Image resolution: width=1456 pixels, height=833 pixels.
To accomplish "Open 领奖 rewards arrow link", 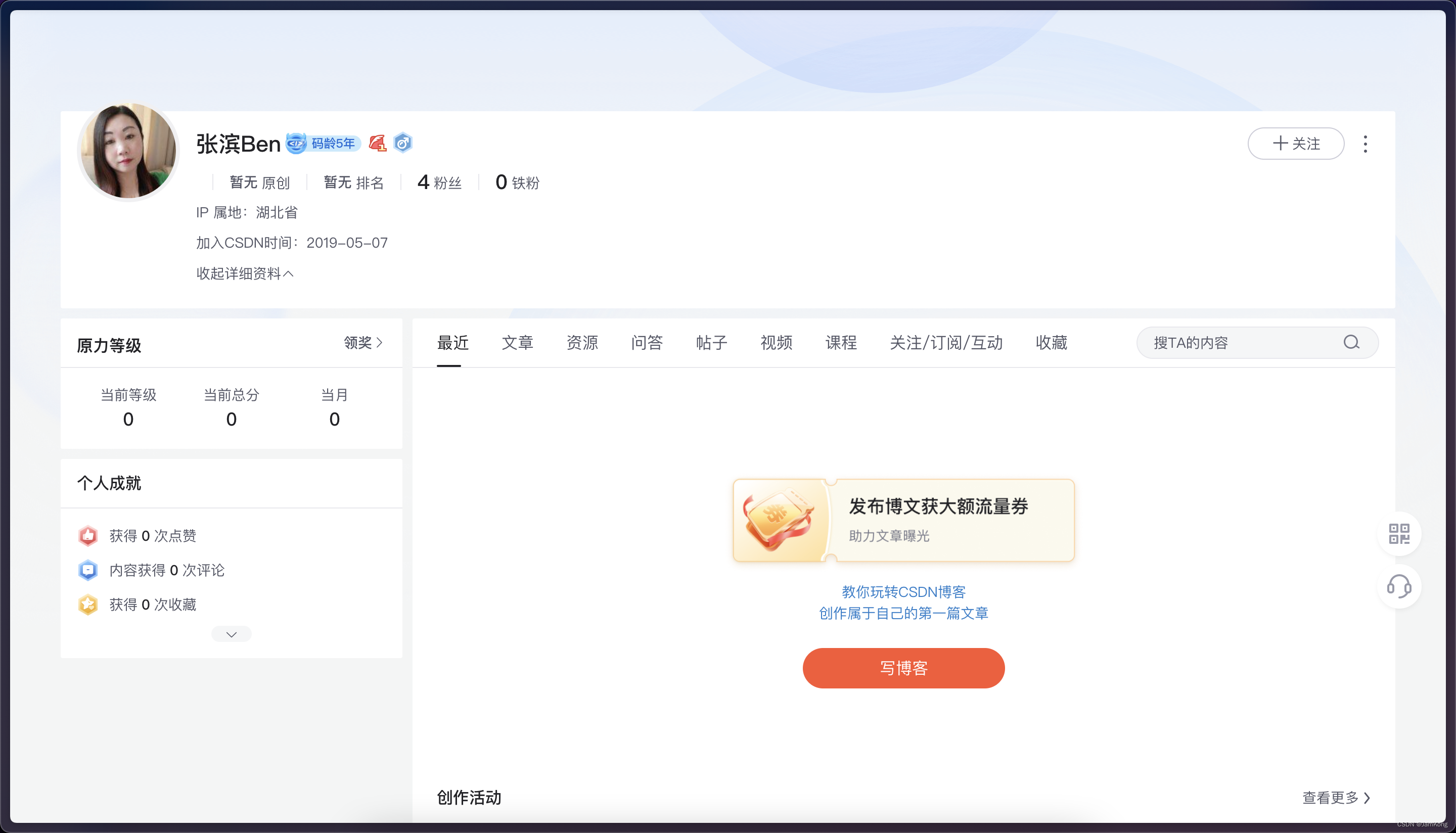I will tap(363, 342).
